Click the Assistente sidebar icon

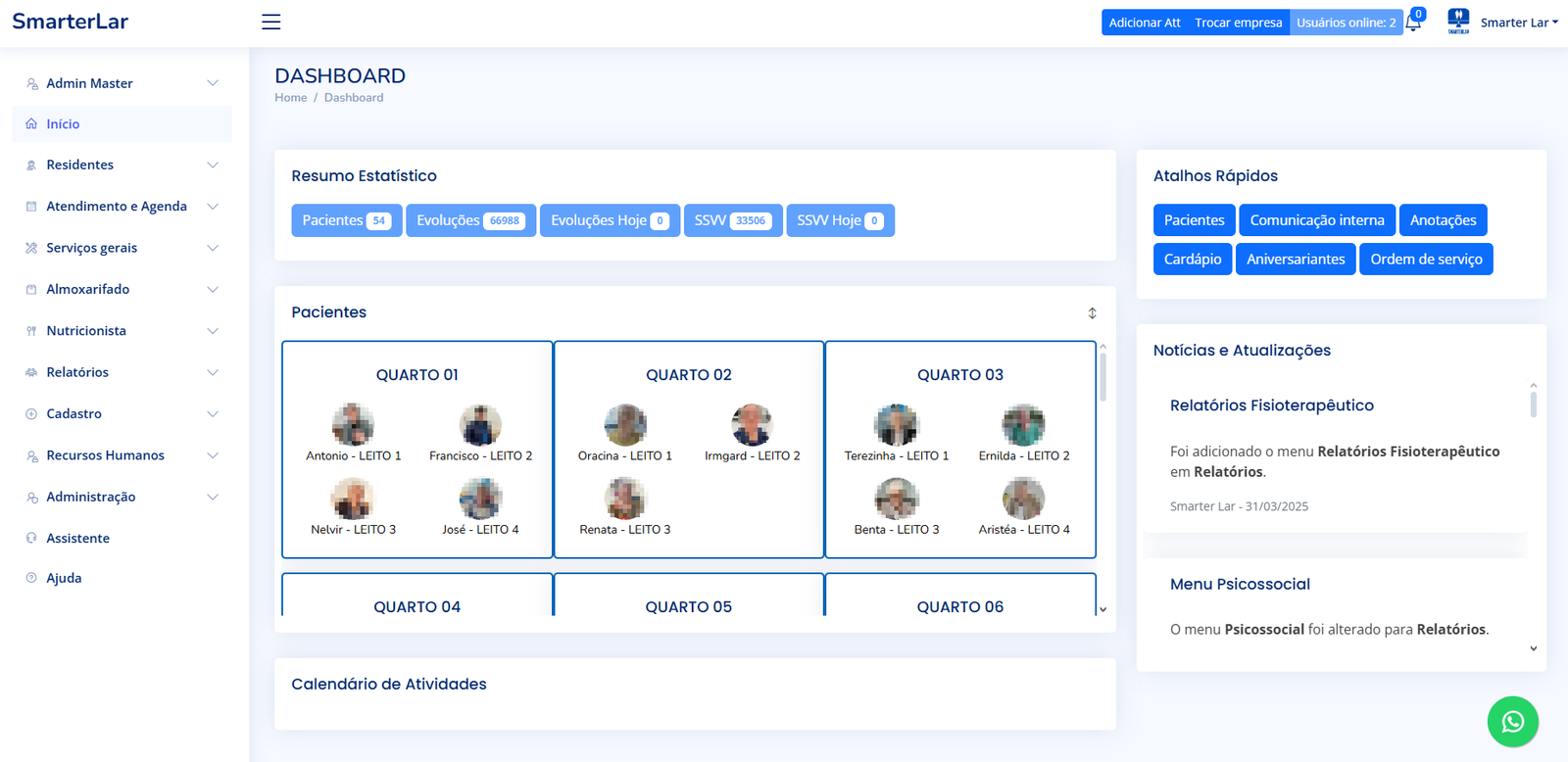click(x=31, y=538)
